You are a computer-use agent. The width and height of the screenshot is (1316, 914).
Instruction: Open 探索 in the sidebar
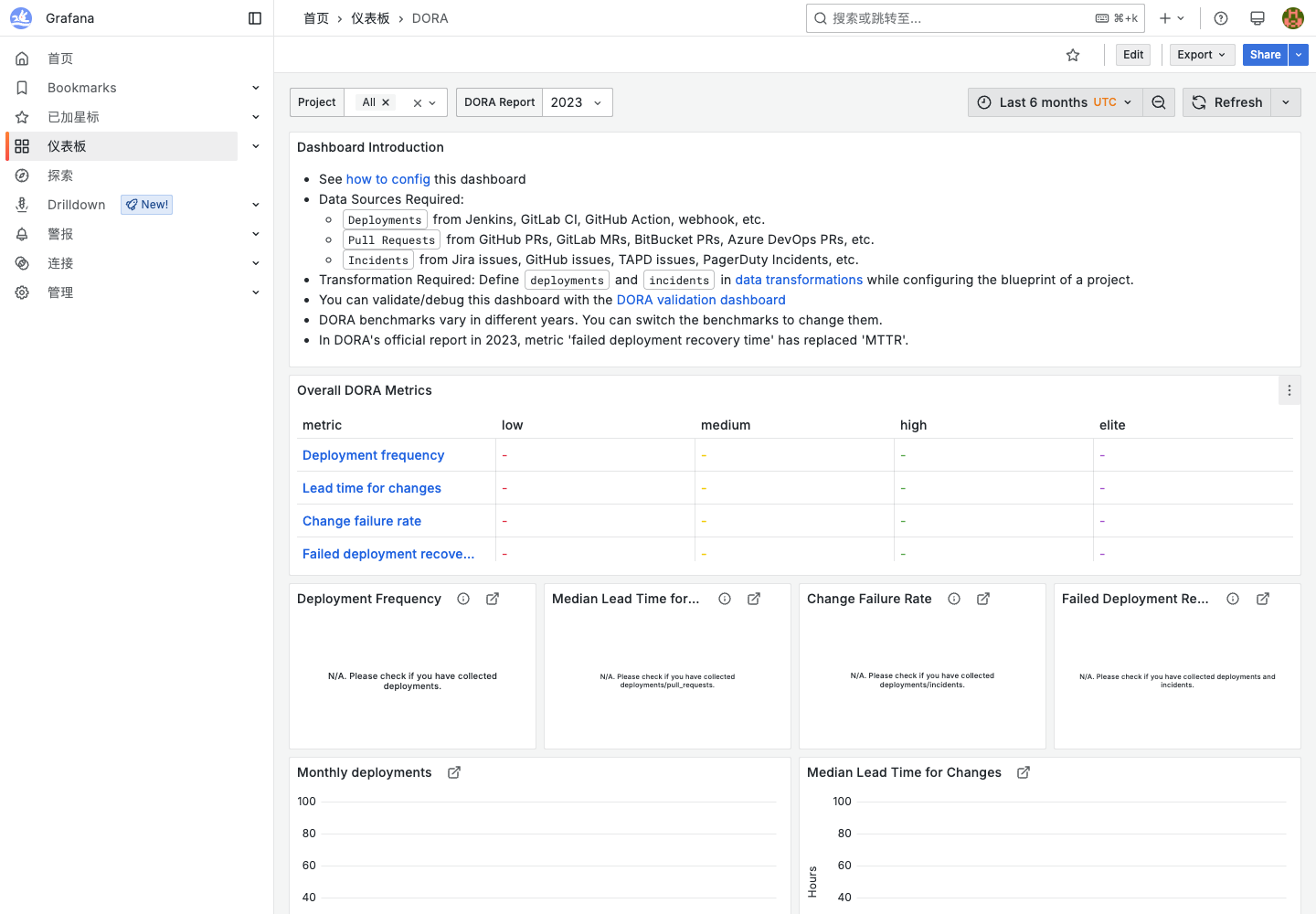coord(60,175)
